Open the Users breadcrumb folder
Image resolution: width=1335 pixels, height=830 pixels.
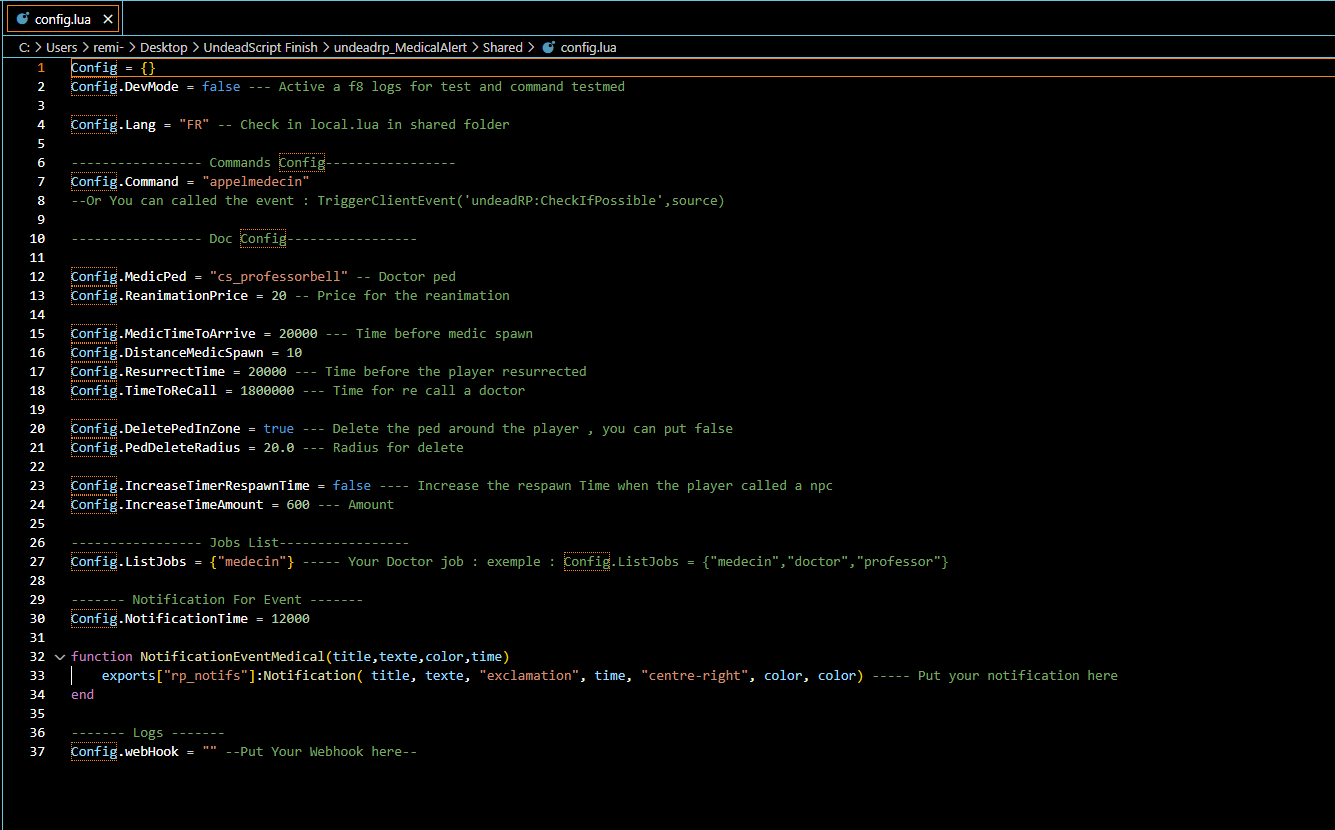[61, 47]
